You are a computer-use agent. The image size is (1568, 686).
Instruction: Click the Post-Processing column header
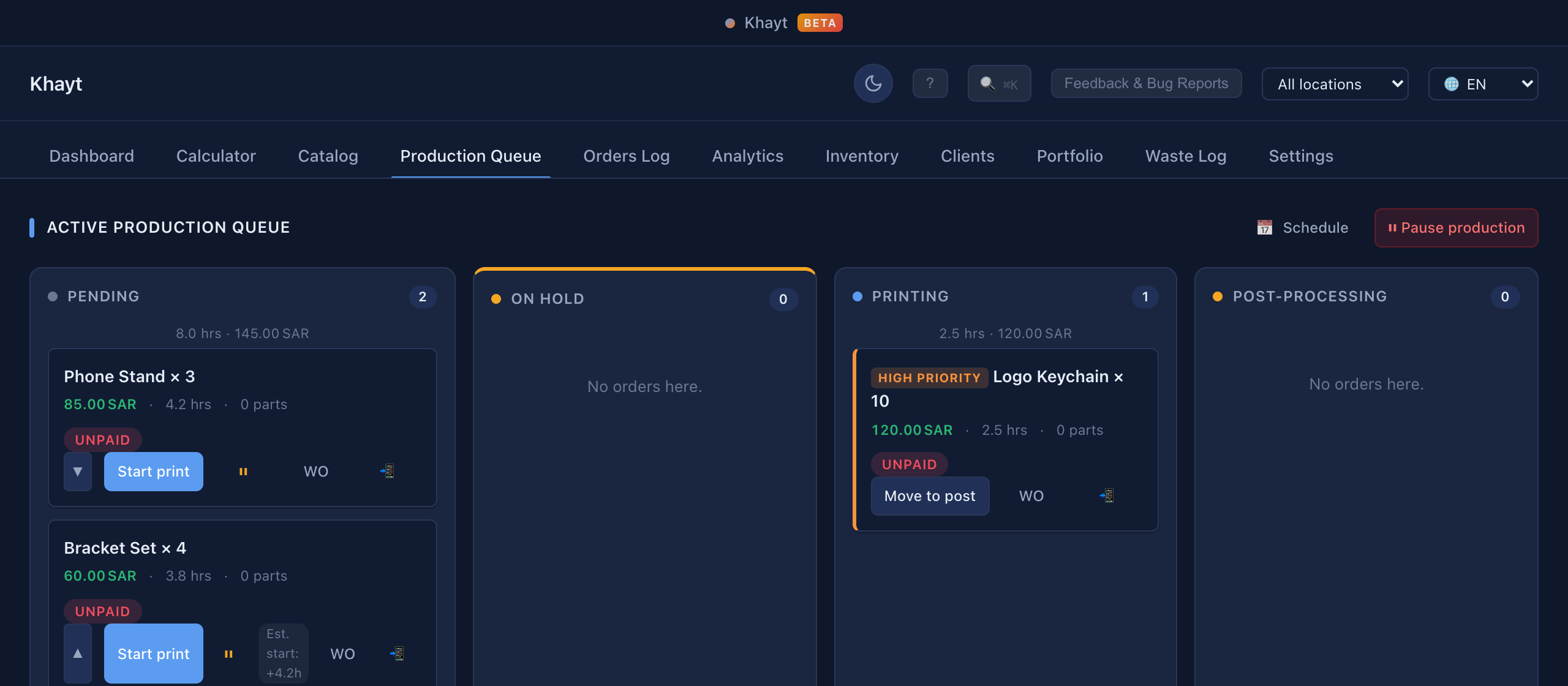(x=1310, y=296)
